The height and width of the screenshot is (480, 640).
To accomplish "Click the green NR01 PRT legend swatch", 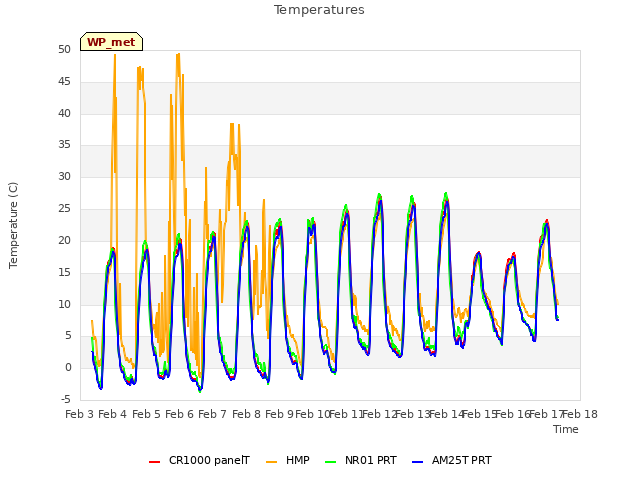I will (331, 462).
